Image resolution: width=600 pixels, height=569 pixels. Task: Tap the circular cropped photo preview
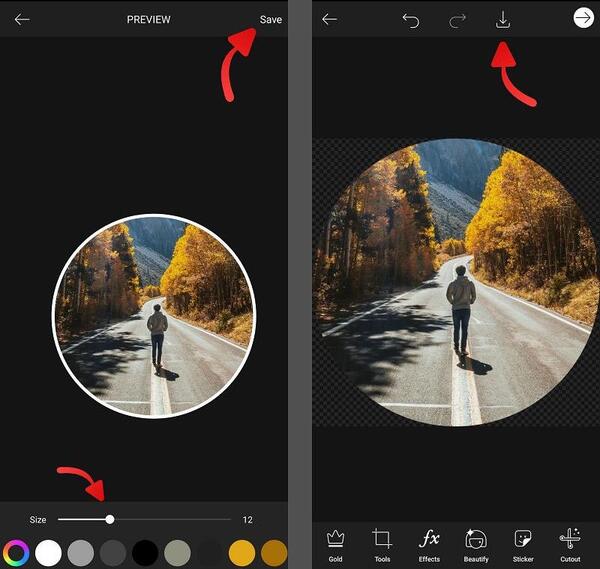tap(154, 316)
